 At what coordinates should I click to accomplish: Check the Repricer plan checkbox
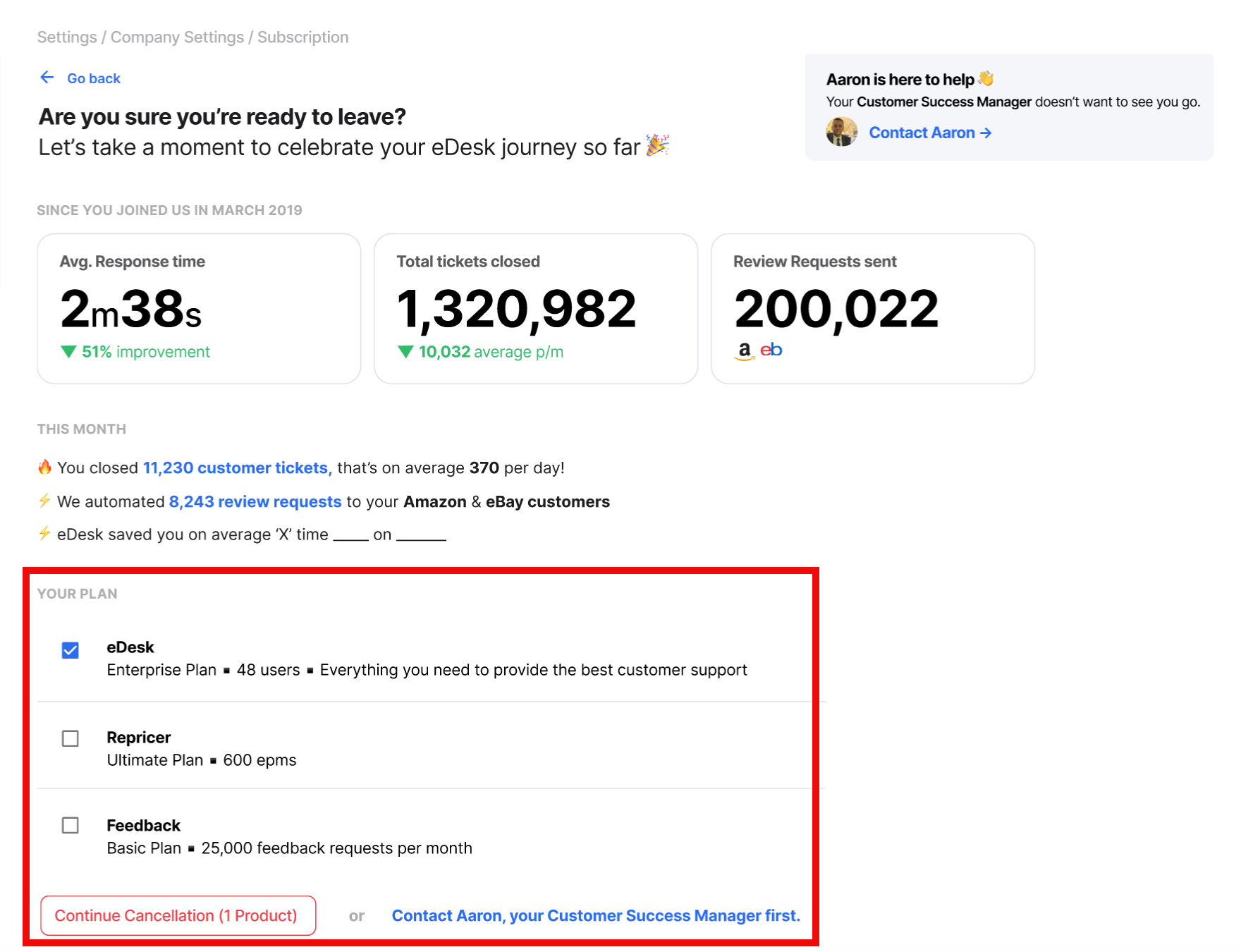pyautogui.click(x=71, y=738)
